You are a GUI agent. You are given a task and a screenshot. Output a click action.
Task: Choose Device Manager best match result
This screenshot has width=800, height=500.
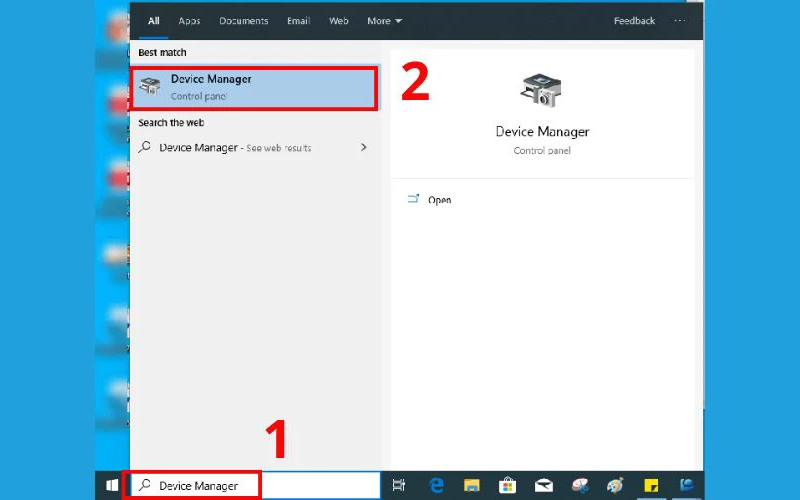point(255,88)
